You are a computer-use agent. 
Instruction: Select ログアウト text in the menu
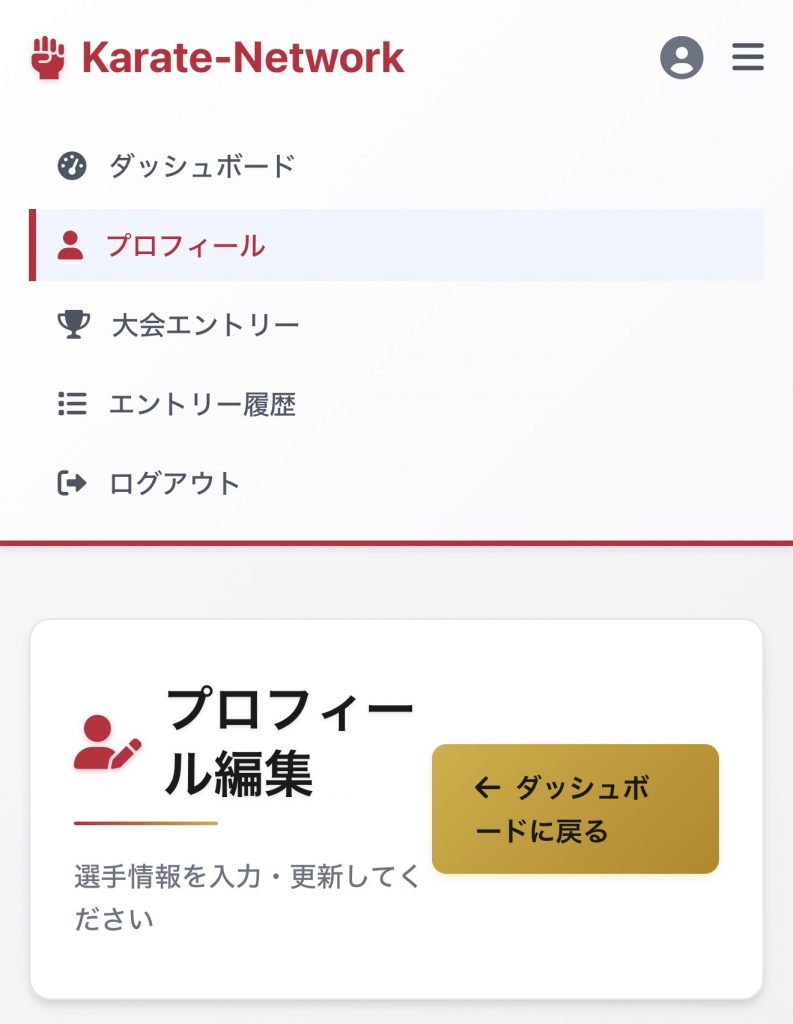175,484
